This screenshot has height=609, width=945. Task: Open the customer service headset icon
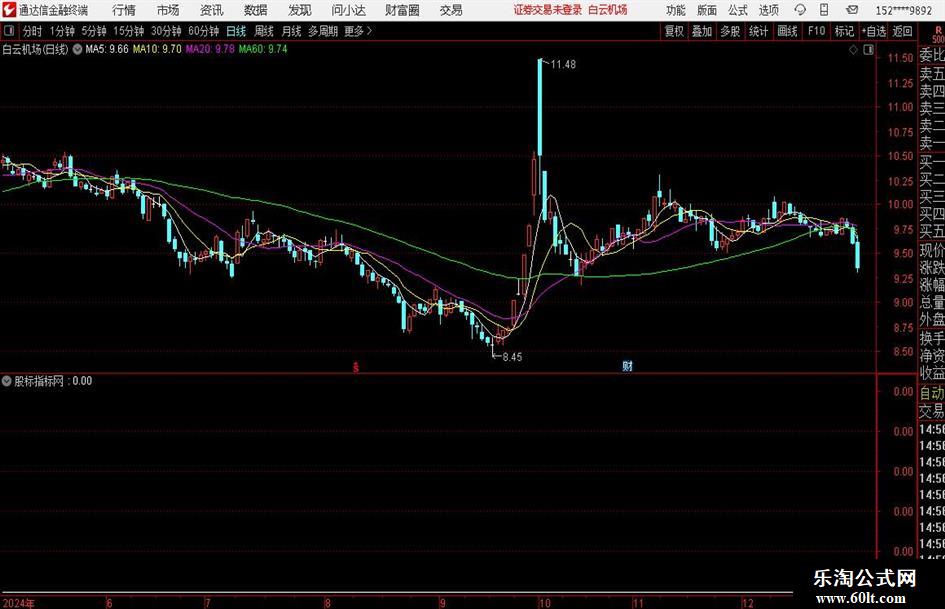coord(800,10)
